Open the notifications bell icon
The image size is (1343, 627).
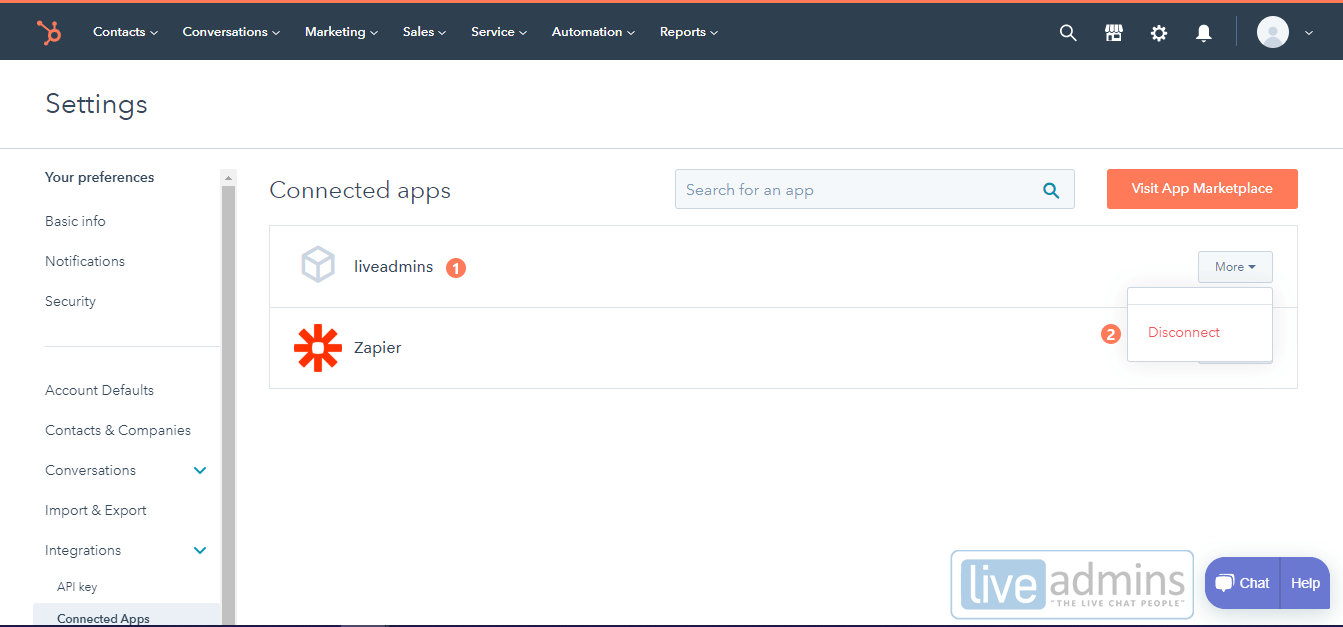1203,32
